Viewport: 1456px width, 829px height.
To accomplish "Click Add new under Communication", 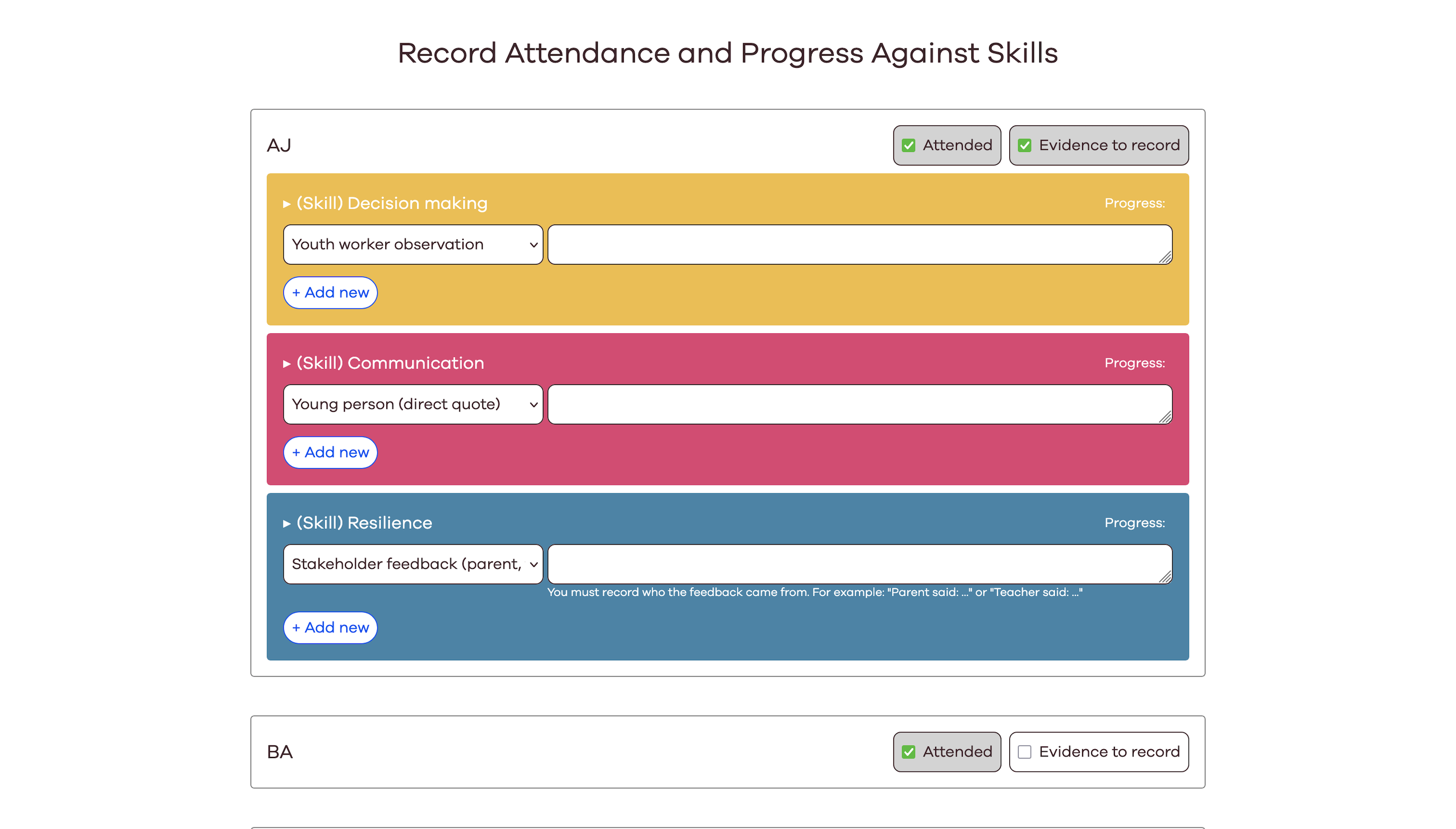I will pyautogui.click(x=330, y=453).
